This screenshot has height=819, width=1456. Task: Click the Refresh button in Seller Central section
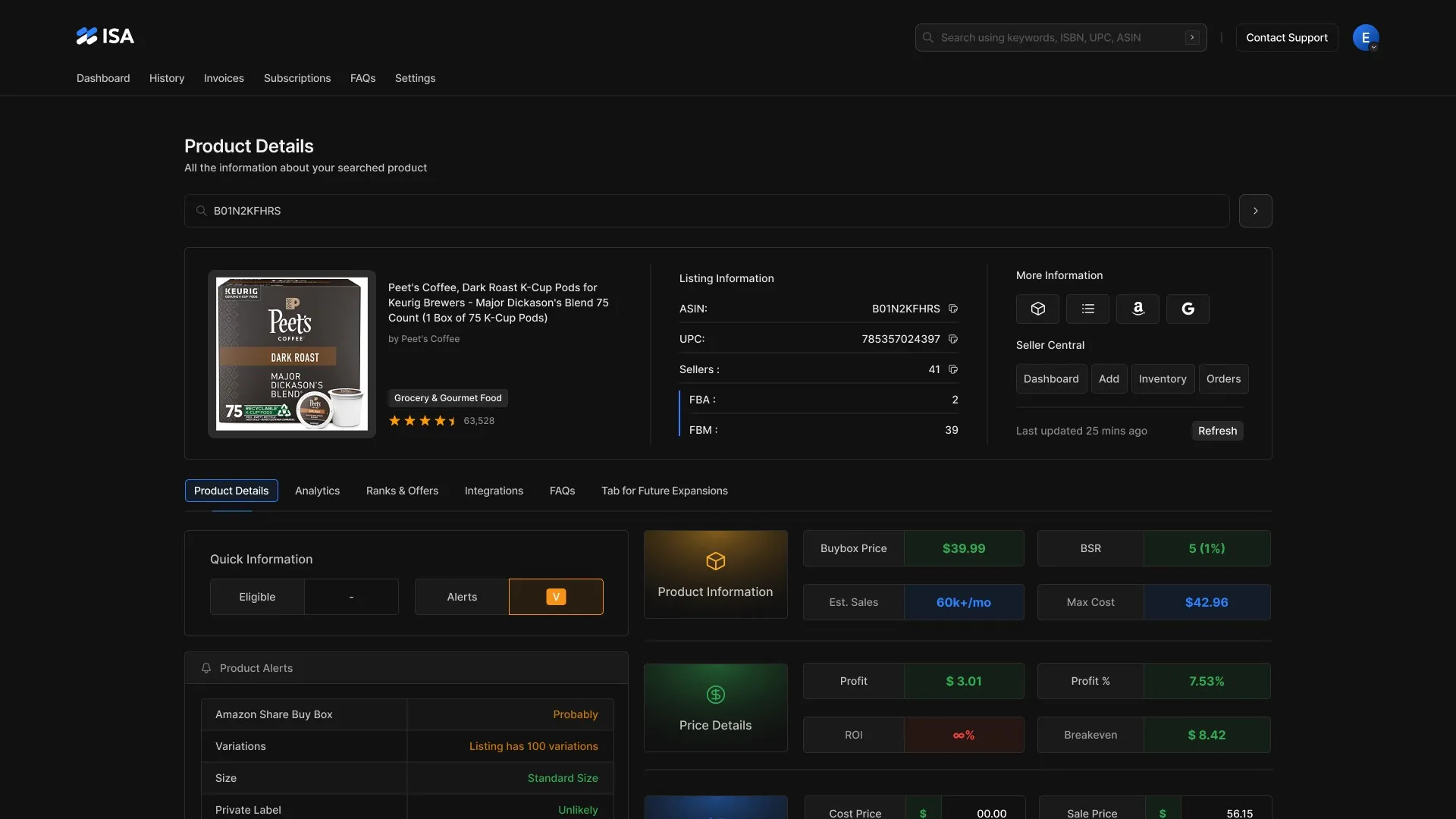[x=1217, y=430]
